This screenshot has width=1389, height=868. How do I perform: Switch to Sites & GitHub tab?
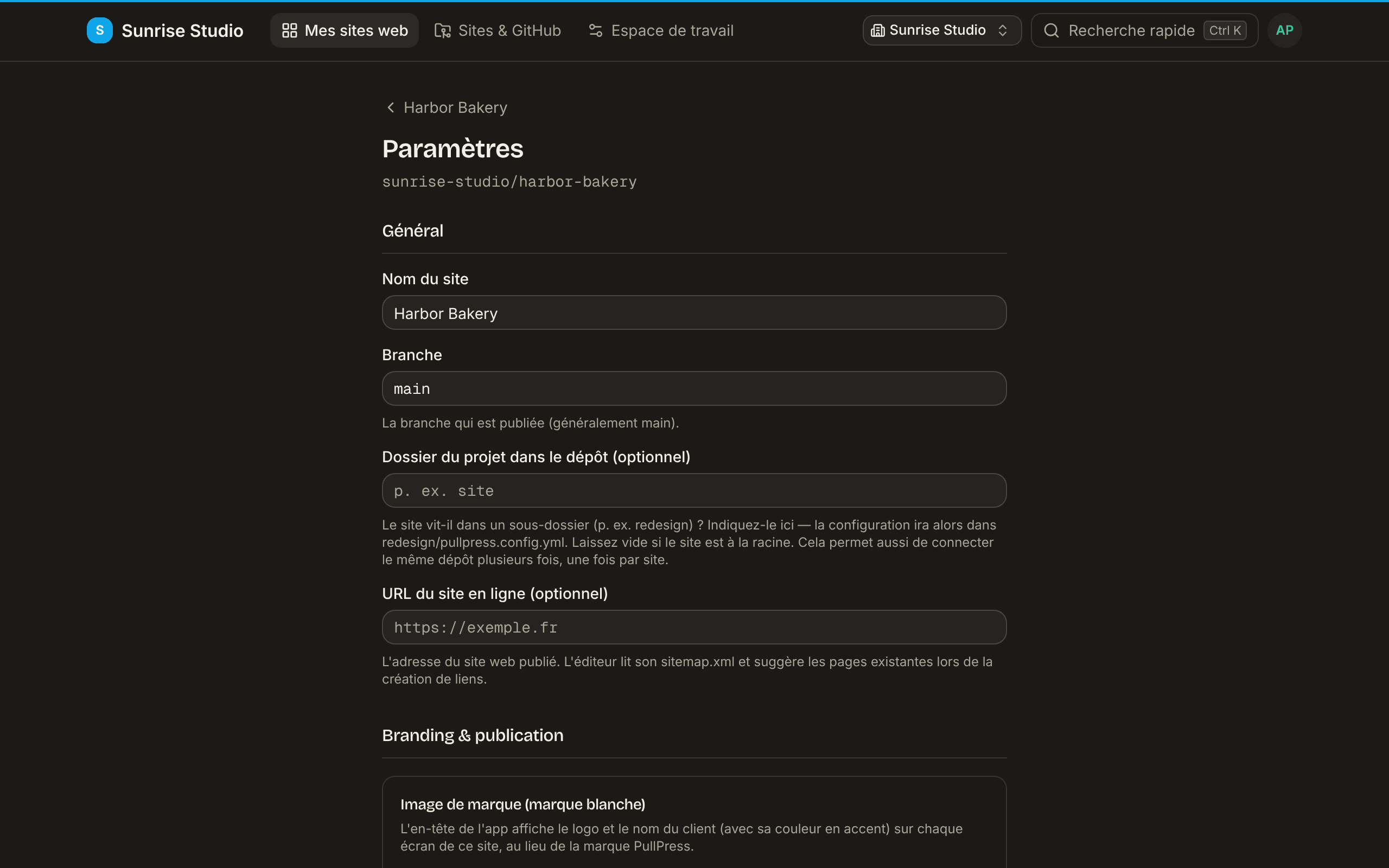coord(498,30)
